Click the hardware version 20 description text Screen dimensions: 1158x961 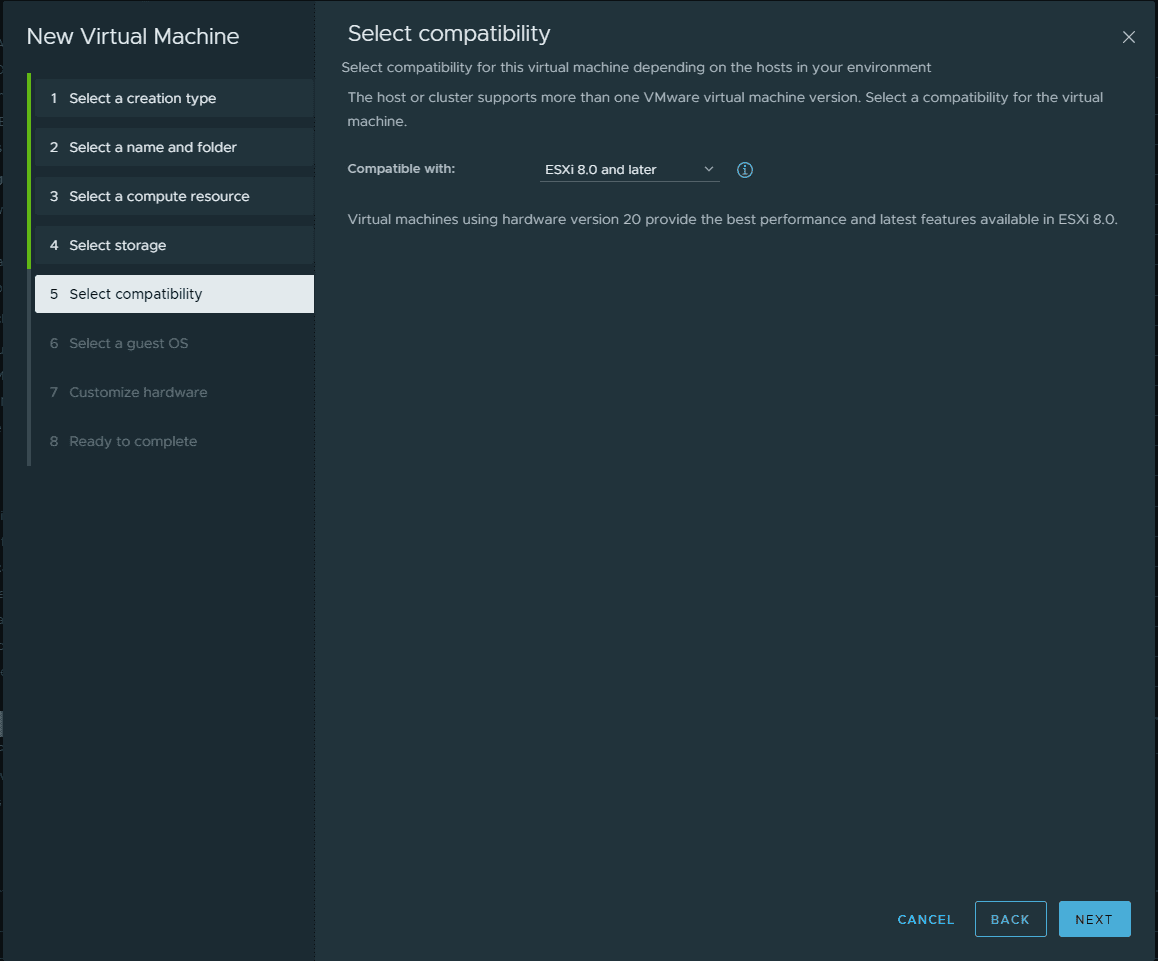point(732,219)
